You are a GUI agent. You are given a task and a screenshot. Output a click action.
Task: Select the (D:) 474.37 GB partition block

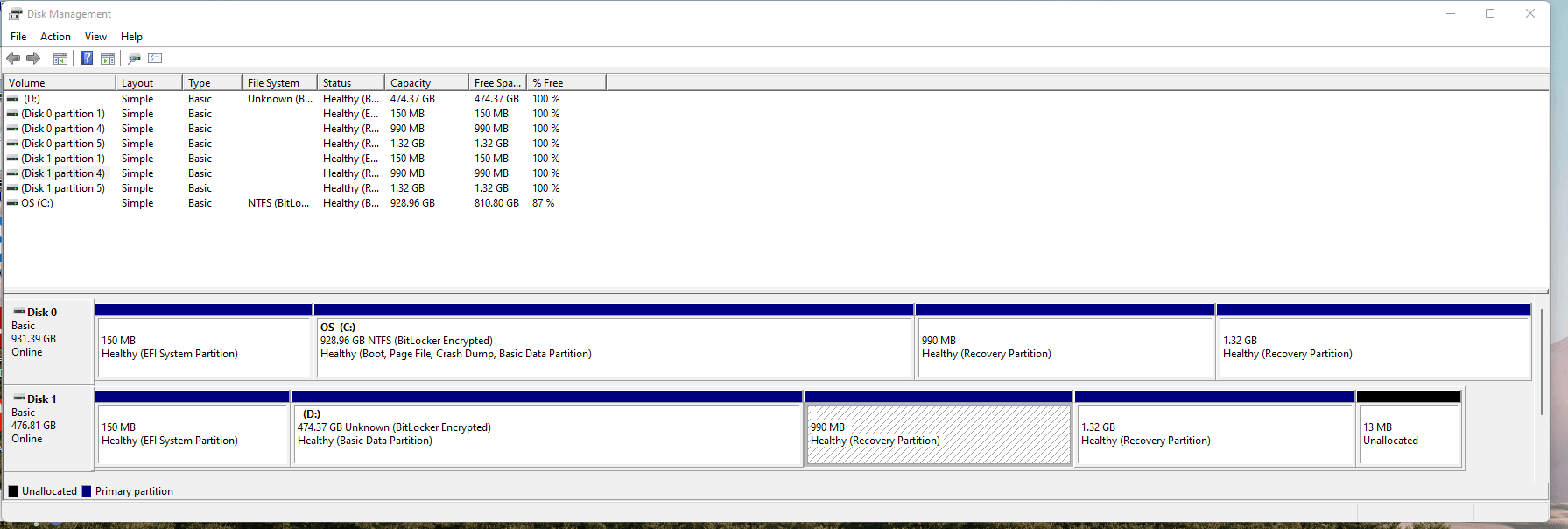coord(547,428)
